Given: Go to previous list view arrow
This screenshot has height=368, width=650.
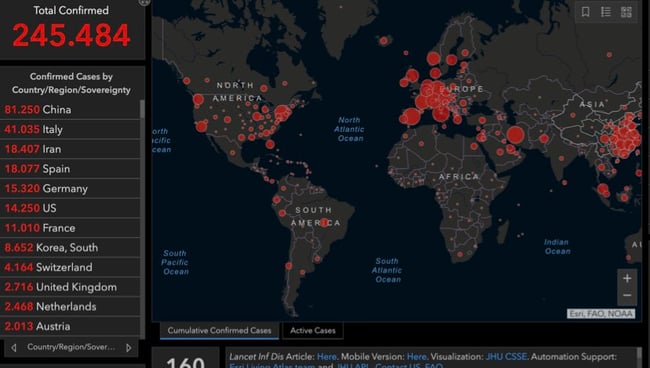Looking at the screenshot, I should click(14, 347).
